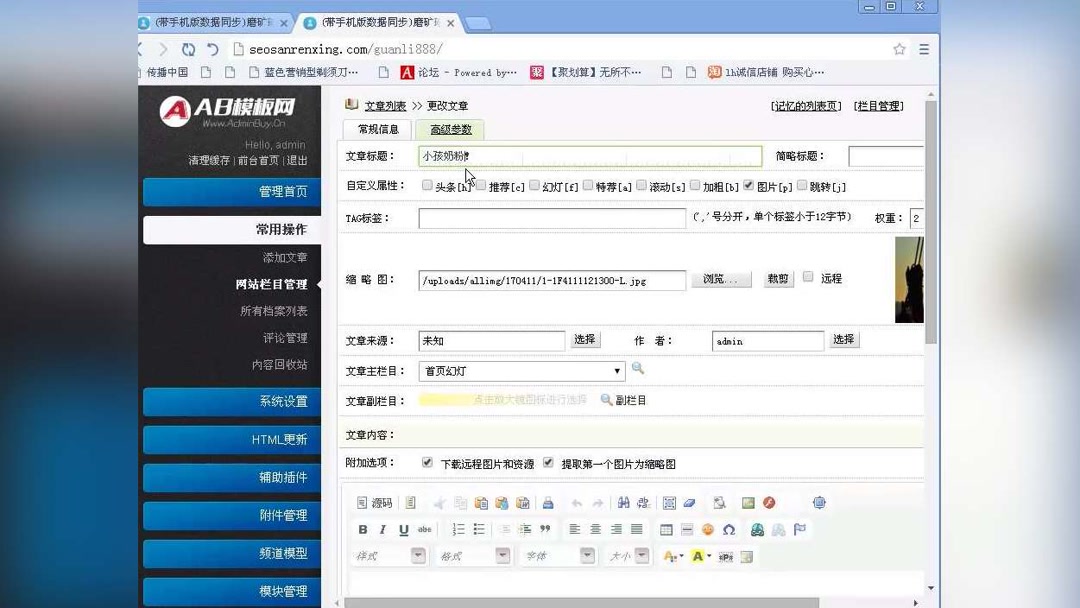Disable 下载远程图片和资源 option
This screenshot has height=608, width=1080.
click(x=428, y=463)
